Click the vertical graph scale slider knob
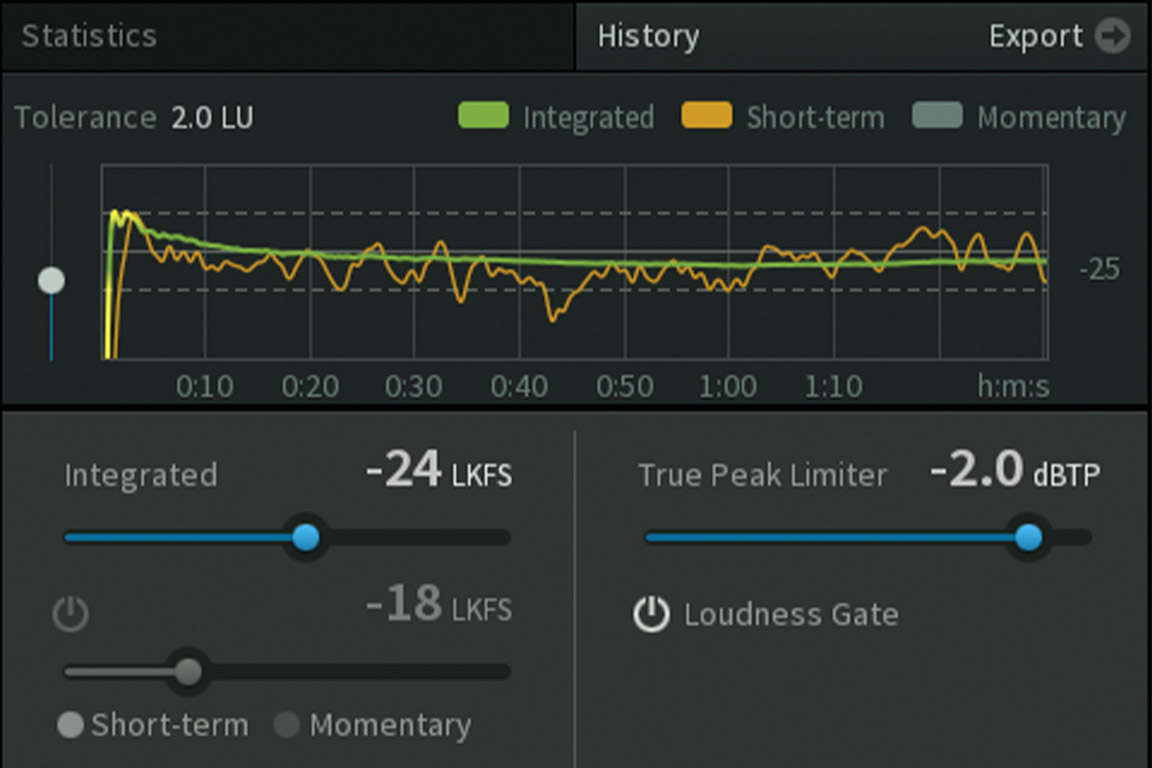 pyautogui.click(x=51, y=281)
